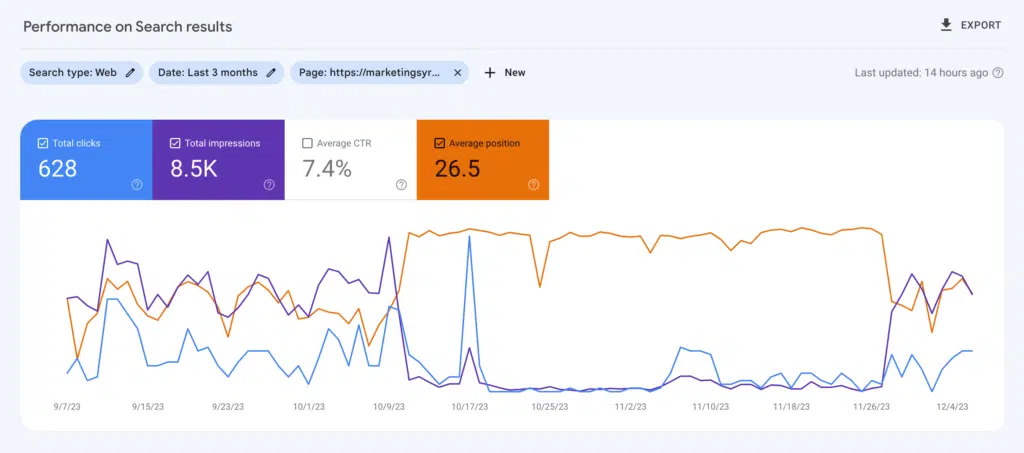Uncheck the Total impressions checkbox
Screen dimensions: 1024x453
pyautogui.click(x=175, y=143)
